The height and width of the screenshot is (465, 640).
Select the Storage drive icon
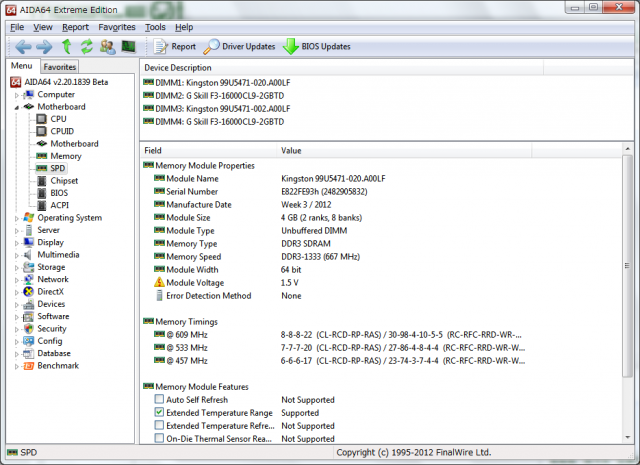pyautogui.click(x=29, y=267)
